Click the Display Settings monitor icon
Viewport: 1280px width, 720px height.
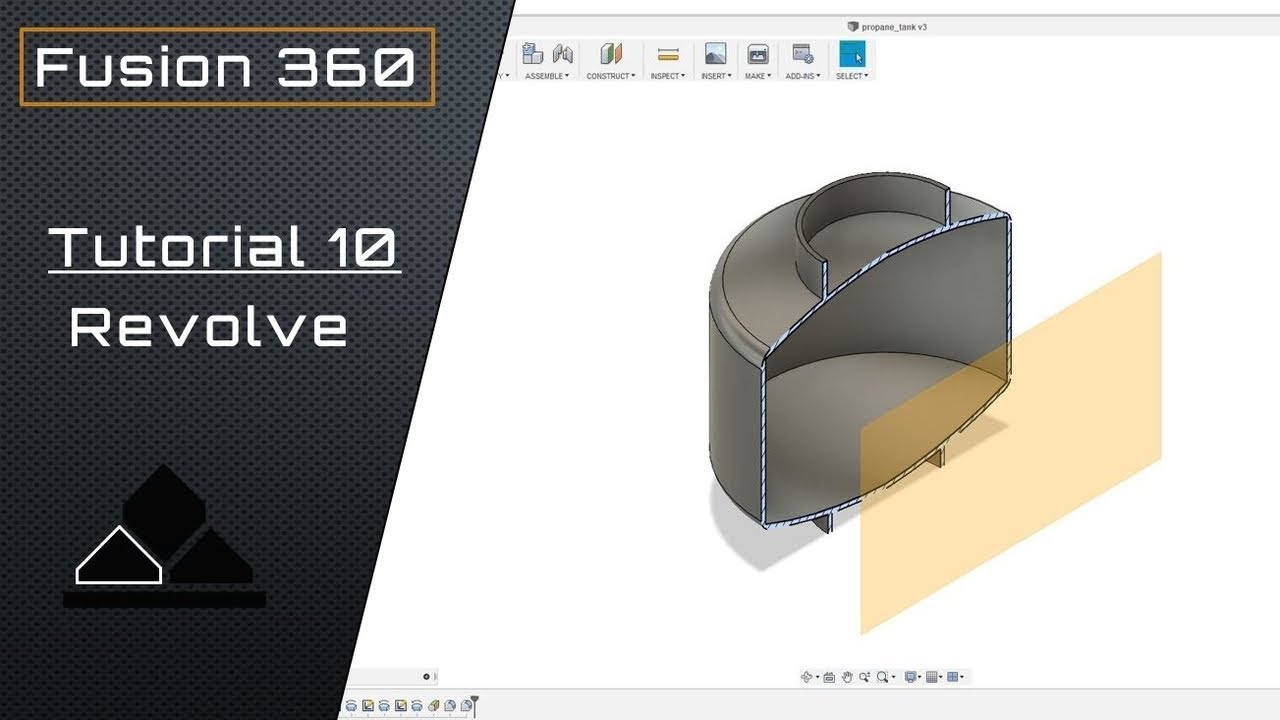pyautogui.click(x=910, y=676)
